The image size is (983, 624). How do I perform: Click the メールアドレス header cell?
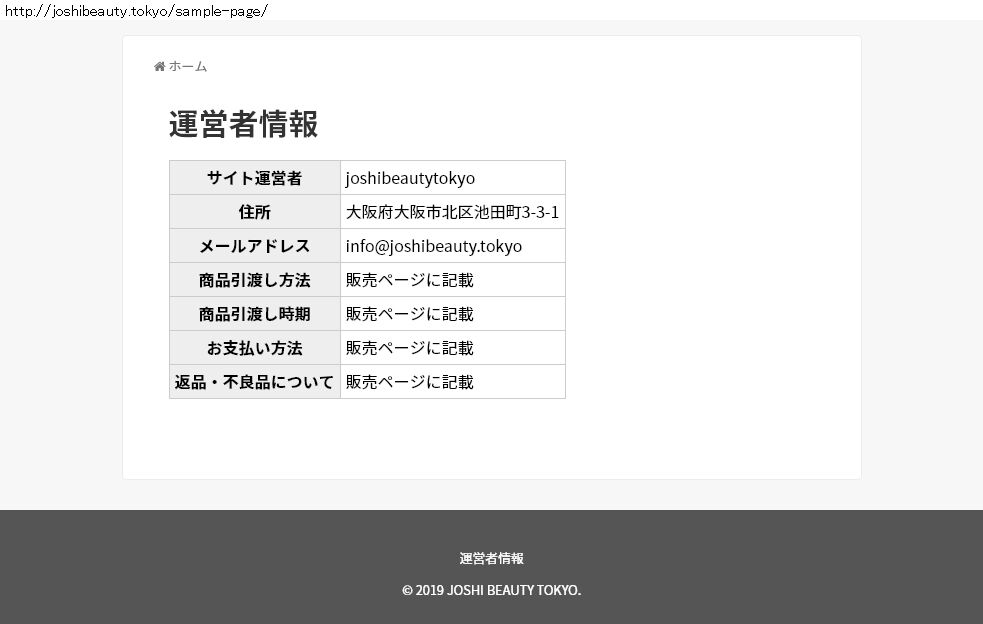pyautogui.click(x=254, y=246)
